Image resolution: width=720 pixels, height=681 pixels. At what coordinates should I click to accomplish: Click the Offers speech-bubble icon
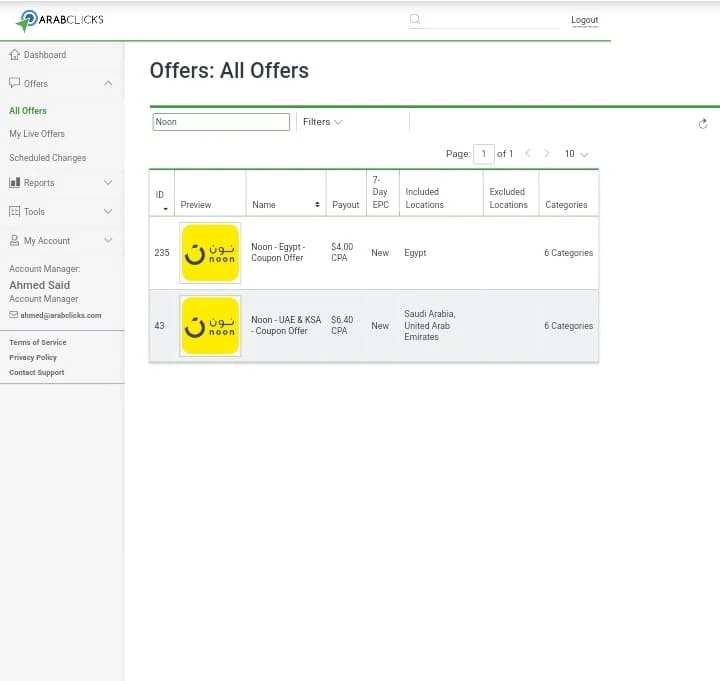click(15, 83)
